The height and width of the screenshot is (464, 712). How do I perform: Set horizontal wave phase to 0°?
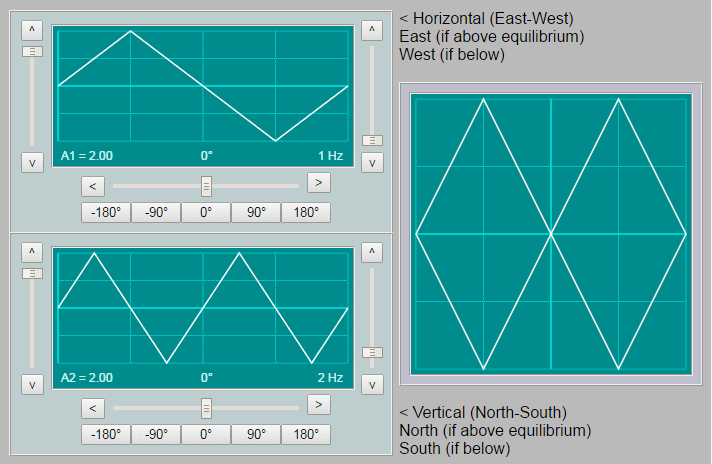point(206,212)
